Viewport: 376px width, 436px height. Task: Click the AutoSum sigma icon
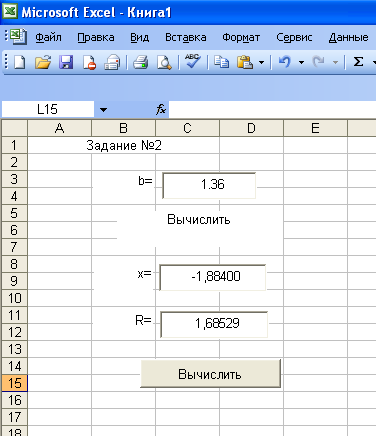click(358, 62)
